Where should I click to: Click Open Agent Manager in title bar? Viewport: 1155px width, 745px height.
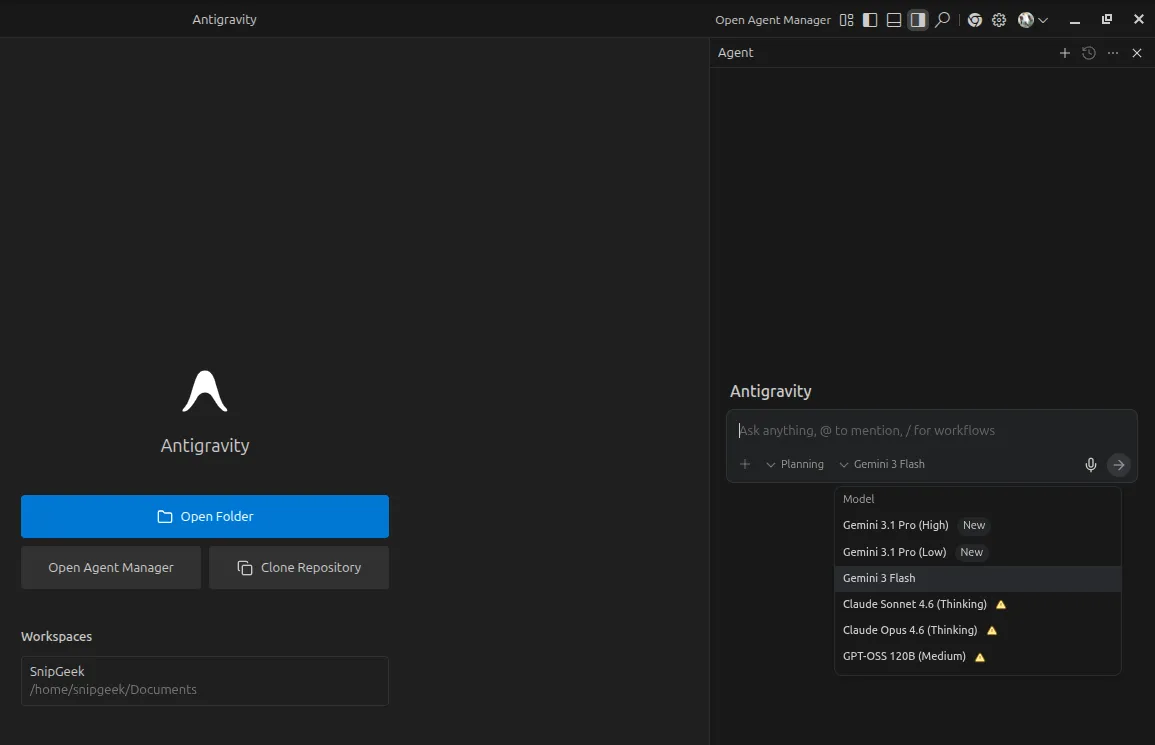point(773,20)
